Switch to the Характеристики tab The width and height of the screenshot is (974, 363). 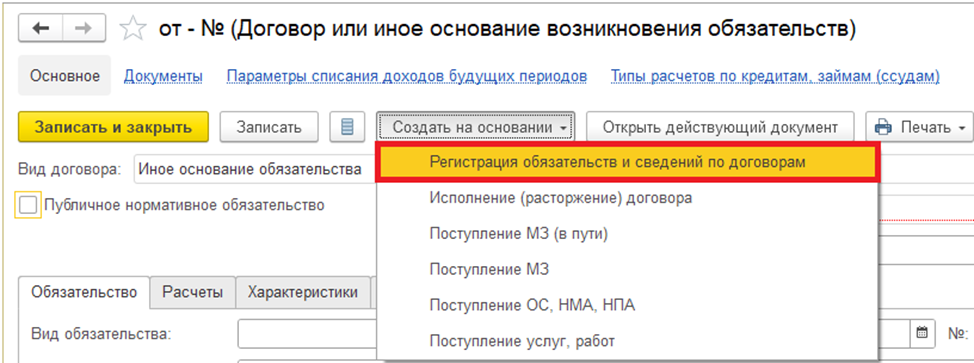tap(303, 292)
